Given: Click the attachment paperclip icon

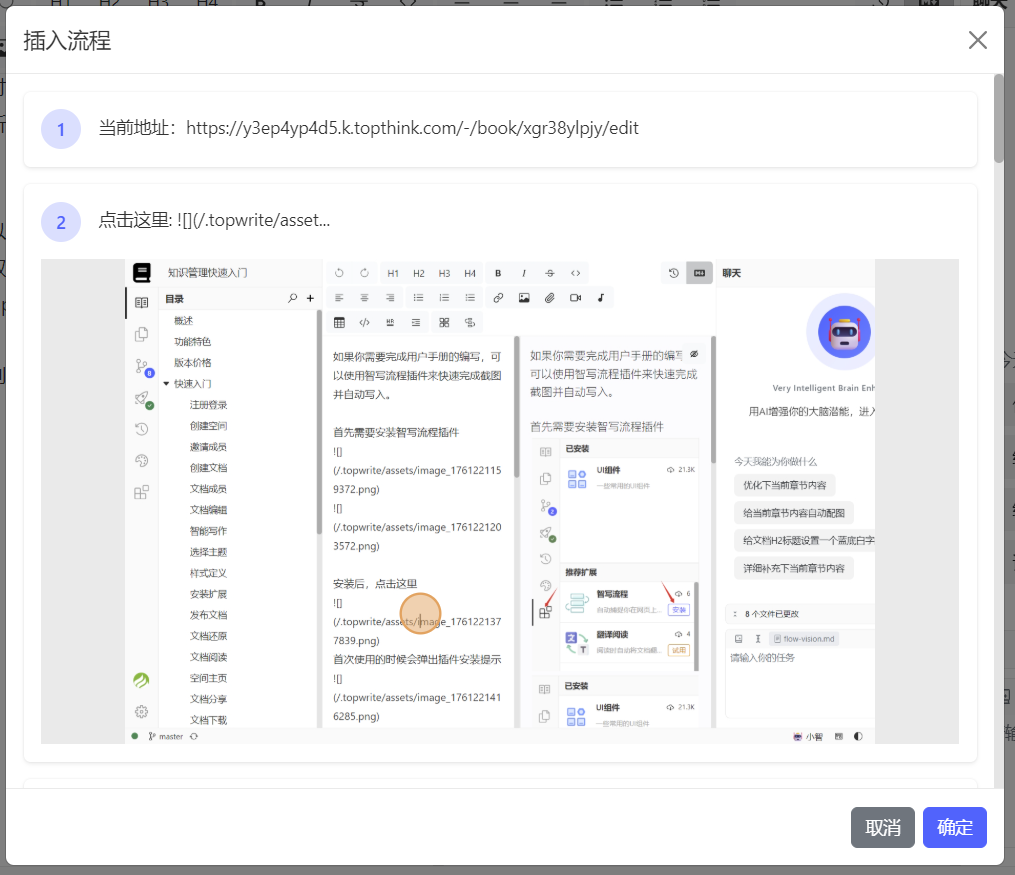Looking at the screenshot, I should pos(549,298).
